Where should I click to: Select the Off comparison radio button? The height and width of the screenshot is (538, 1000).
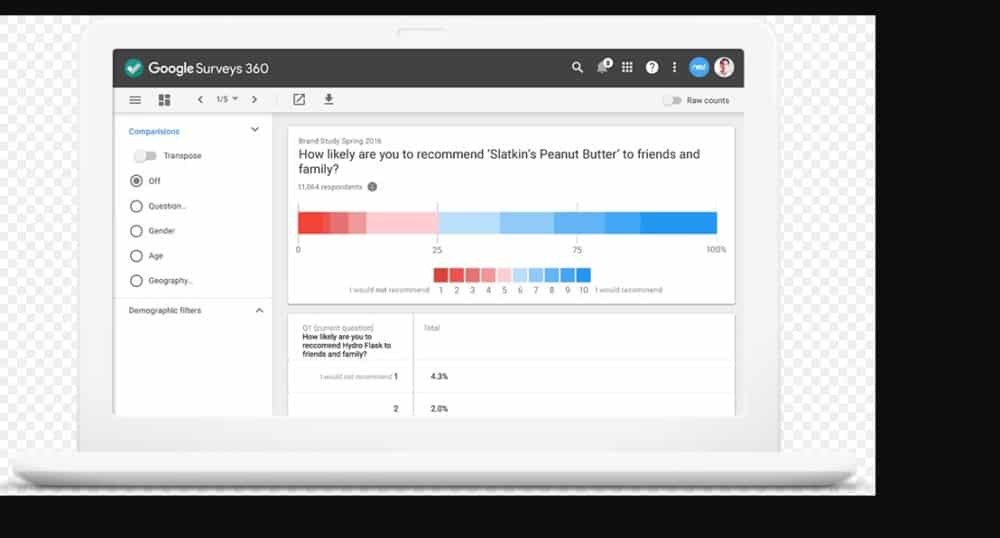[136, 180]
